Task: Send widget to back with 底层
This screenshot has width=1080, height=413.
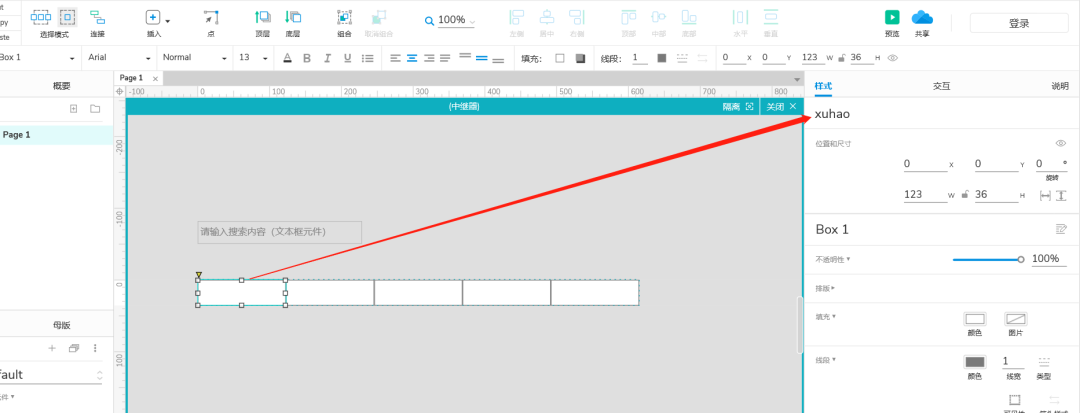Action: point(293,18)
